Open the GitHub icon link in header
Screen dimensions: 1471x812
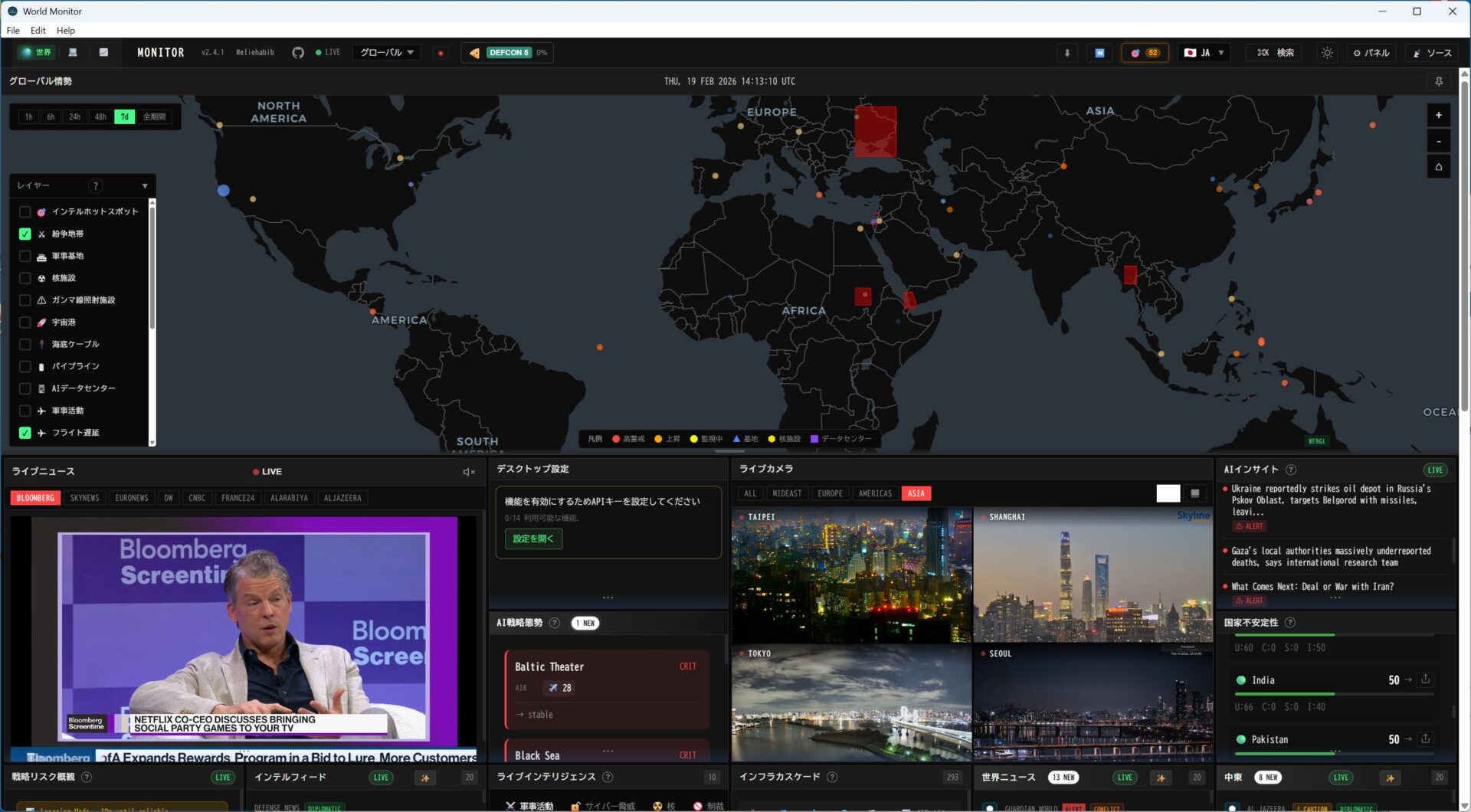pyautogui.click(x=298, y=53)
